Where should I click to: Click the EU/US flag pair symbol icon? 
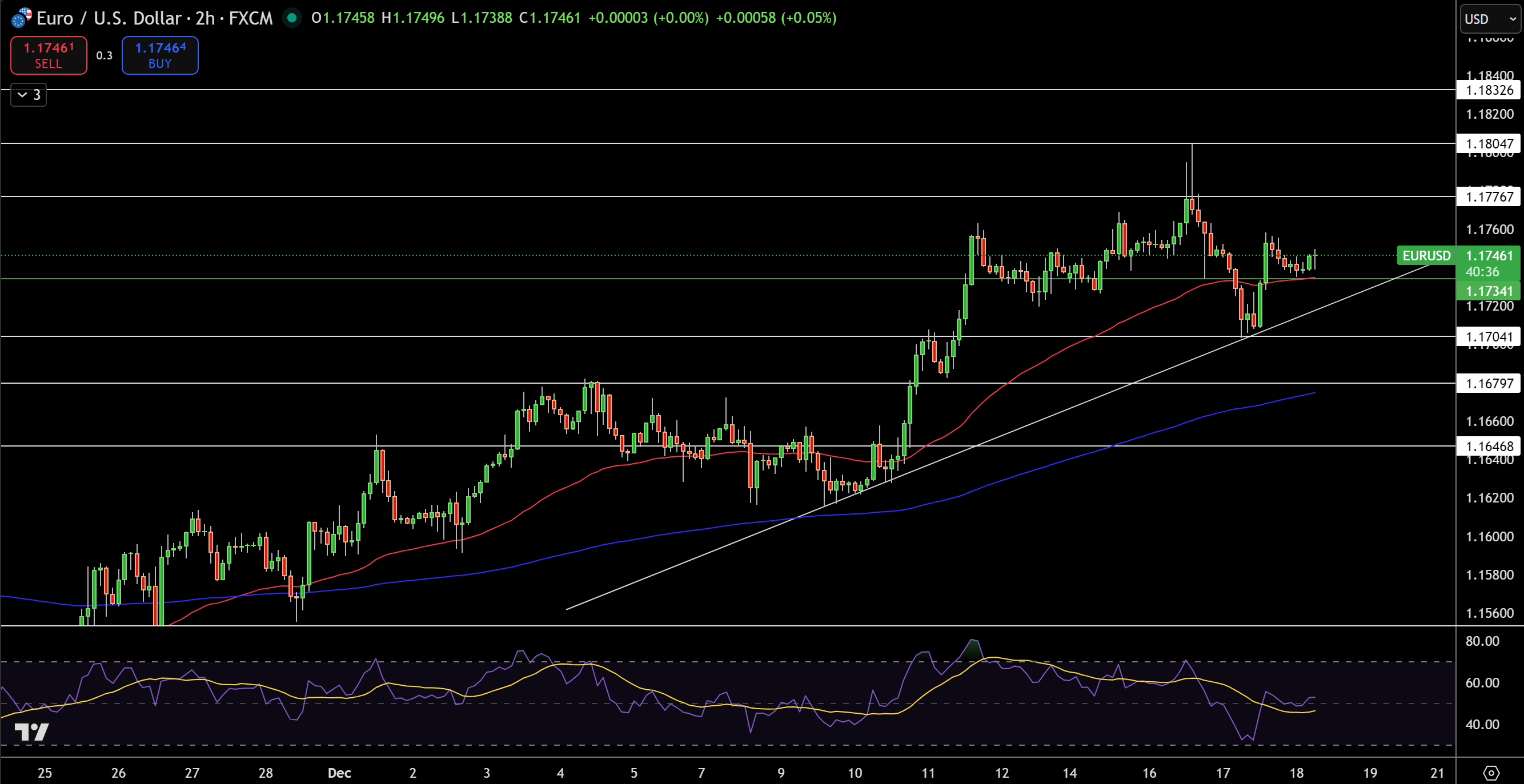pos(22,18)
